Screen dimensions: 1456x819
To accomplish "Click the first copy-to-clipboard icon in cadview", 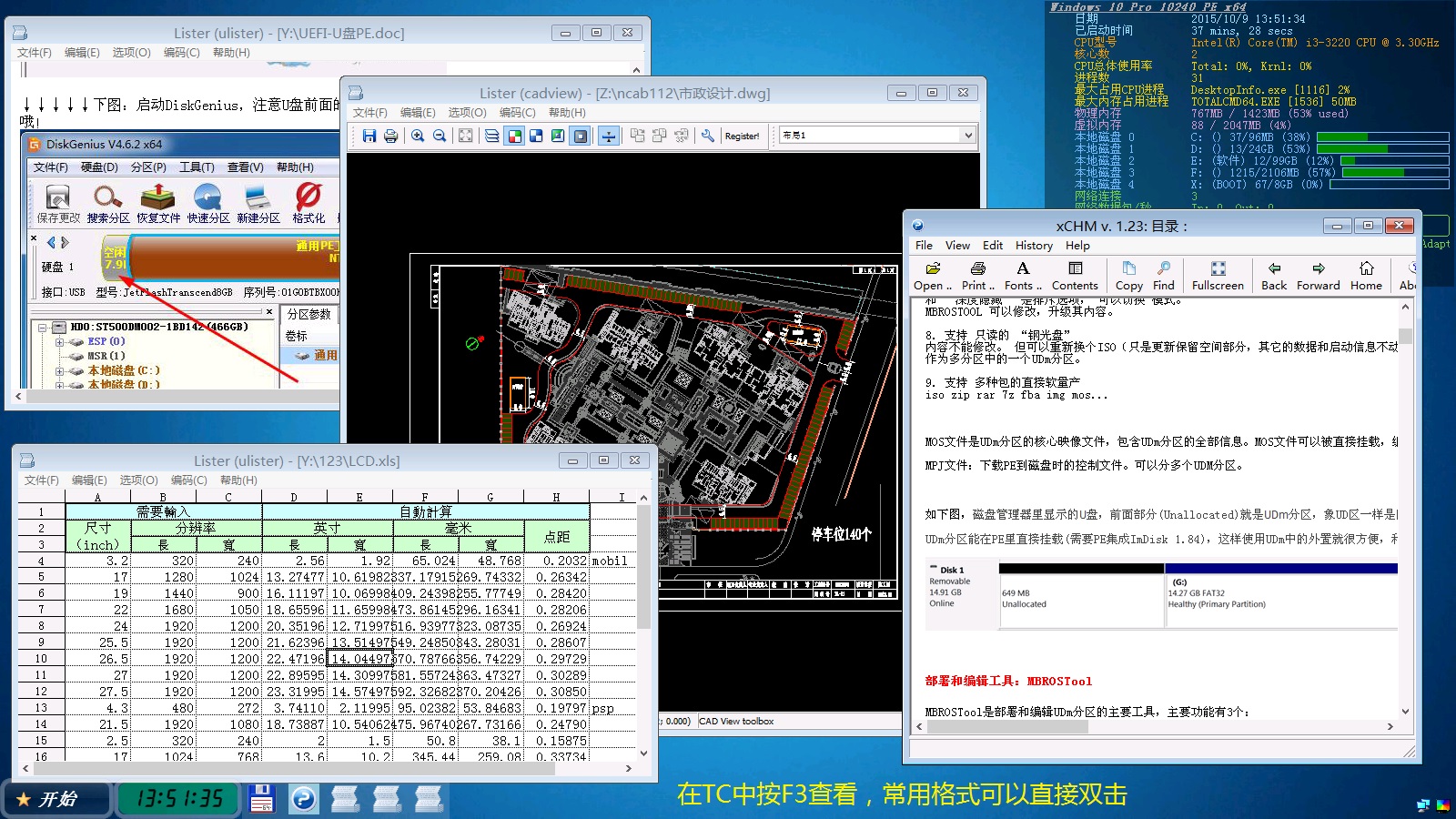I will (x=637, y=136).
